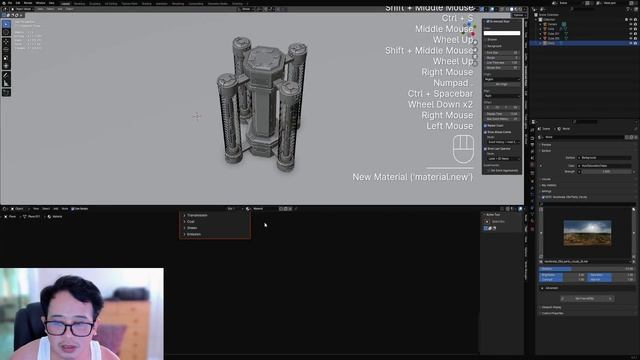Click the Font Size field
Image resolution: width=640 pixels, height=360 pixels.
coord(502,53)
